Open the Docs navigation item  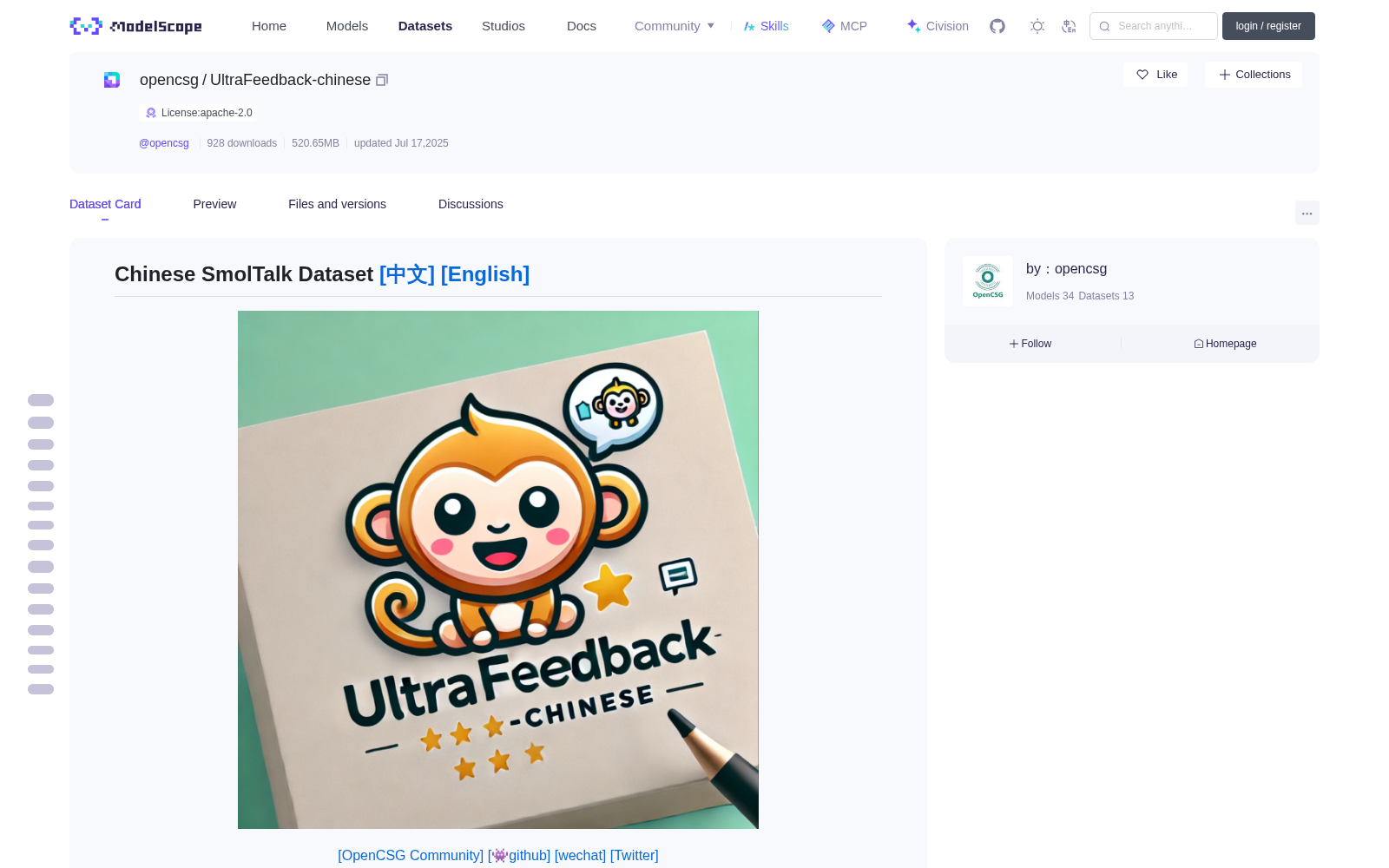582,26
